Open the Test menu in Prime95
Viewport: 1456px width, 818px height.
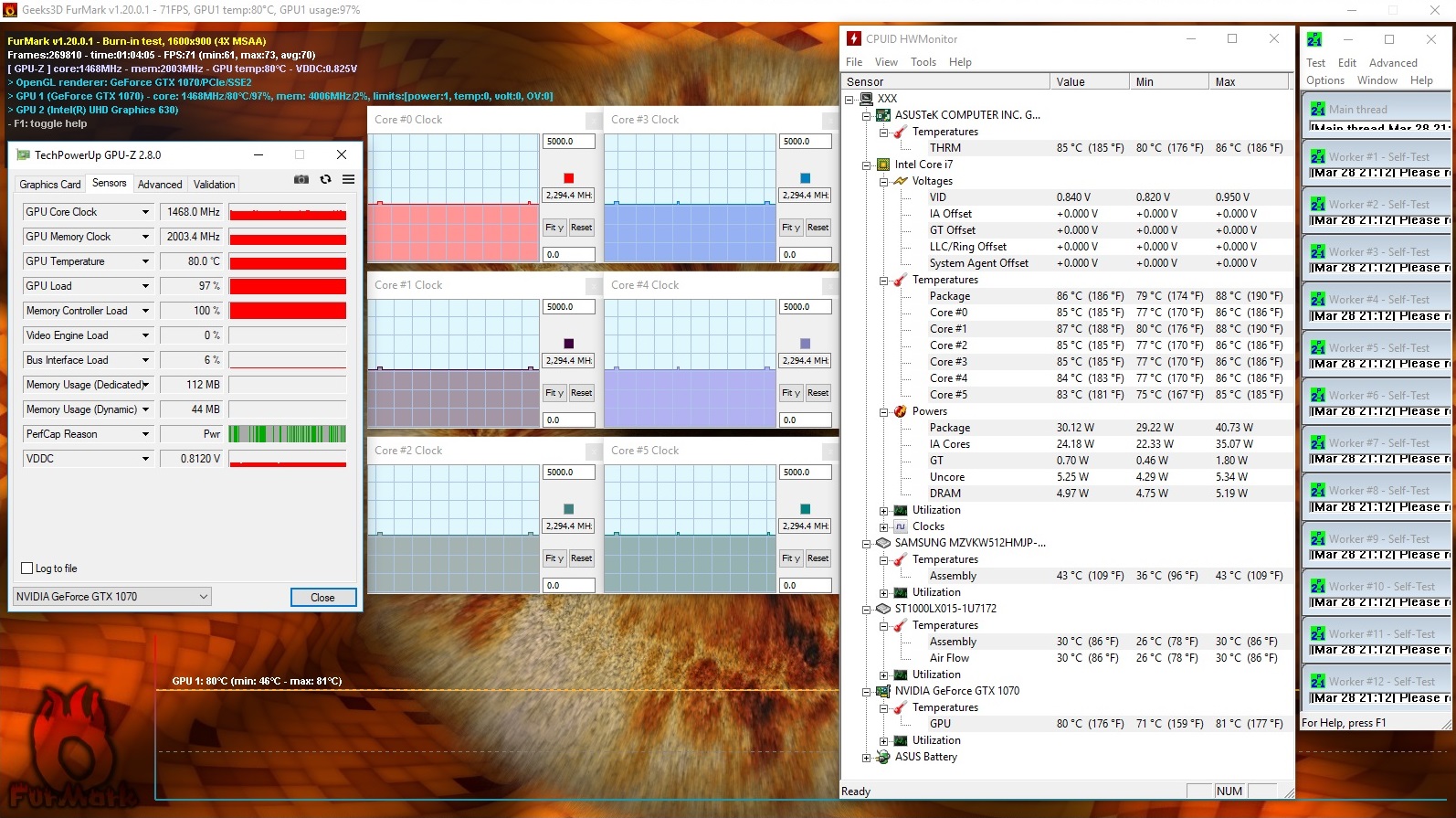click(x=1315, y=63)
